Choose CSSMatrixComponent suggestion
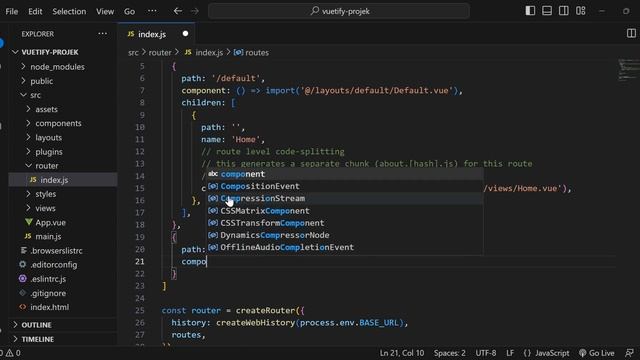 pos(344,211)
